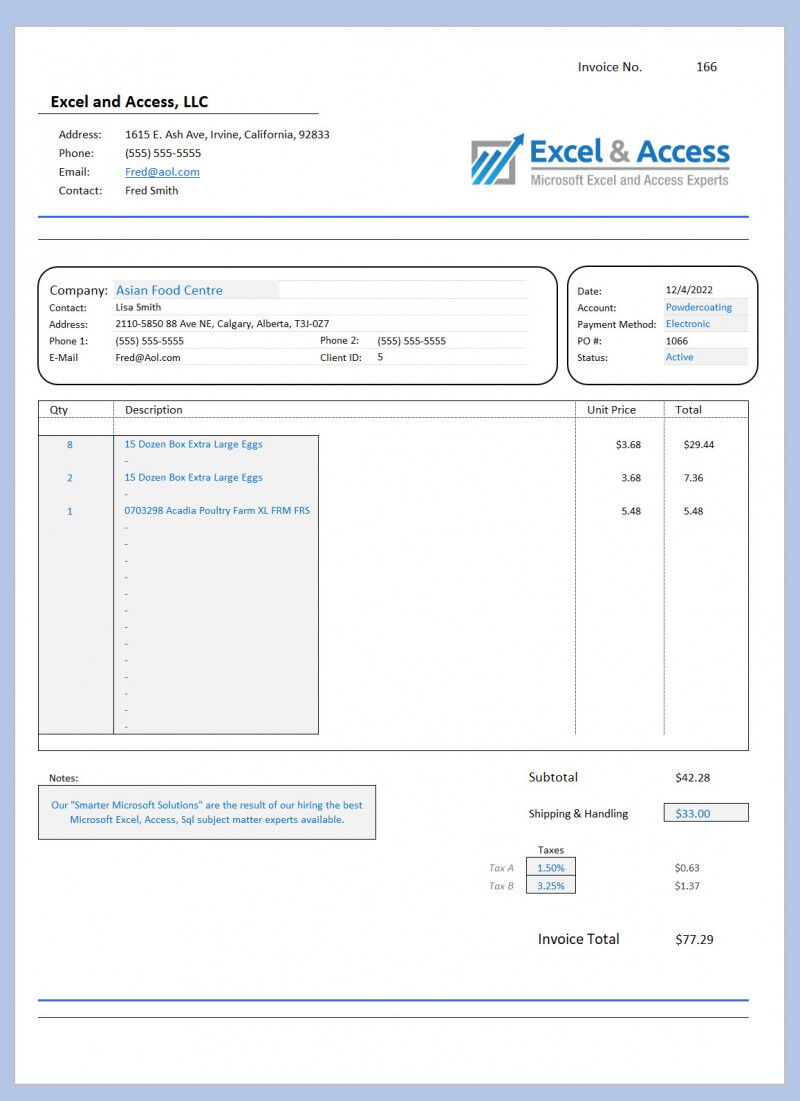Image resolution: width=800 pixels, height=1101 pixels.
Task: Select the invoice number 166
Action: pyautogui.click(x=707, y=67)
